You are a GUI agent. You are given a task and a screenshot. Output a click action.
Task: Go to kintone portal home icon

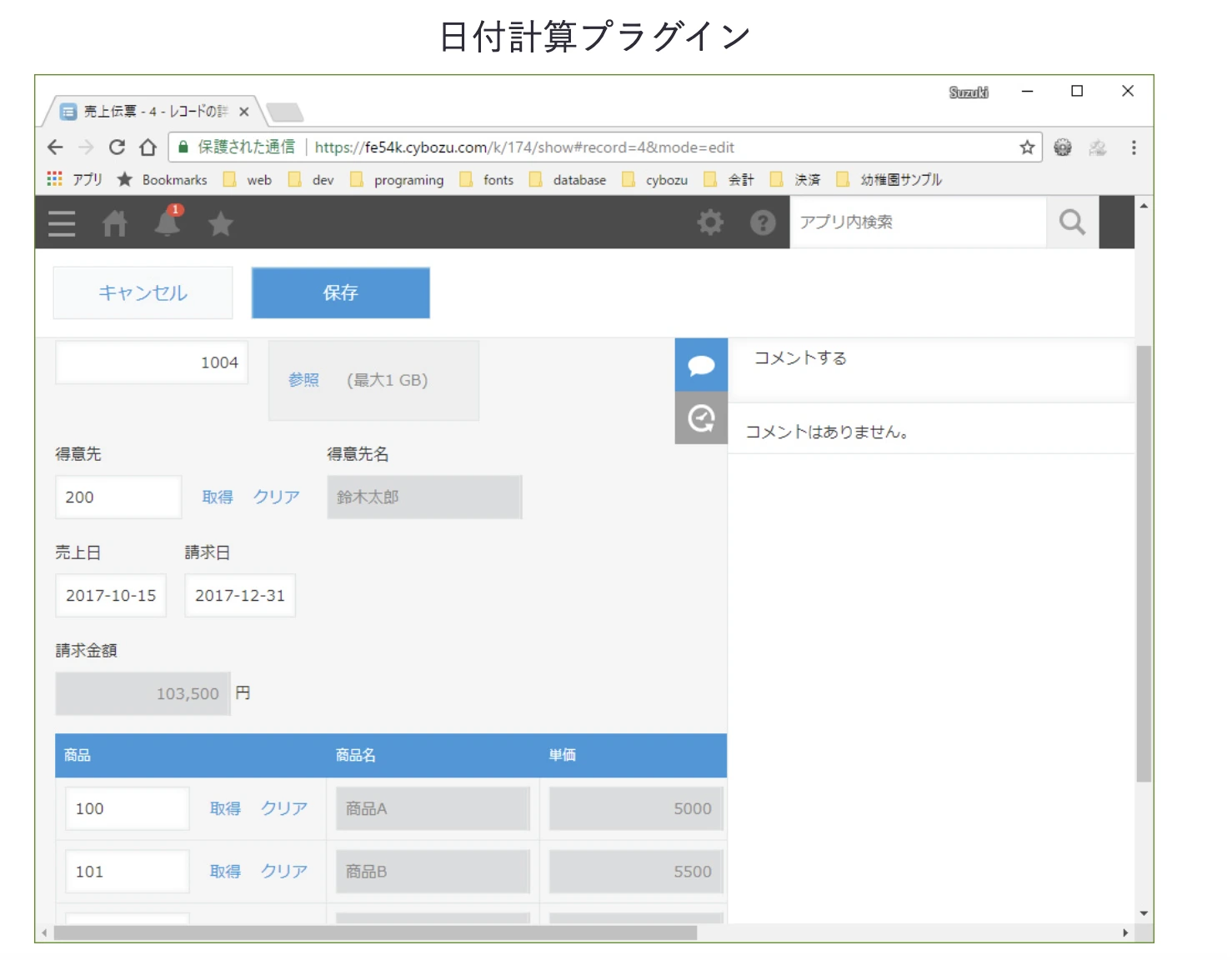tap(114, 223)
